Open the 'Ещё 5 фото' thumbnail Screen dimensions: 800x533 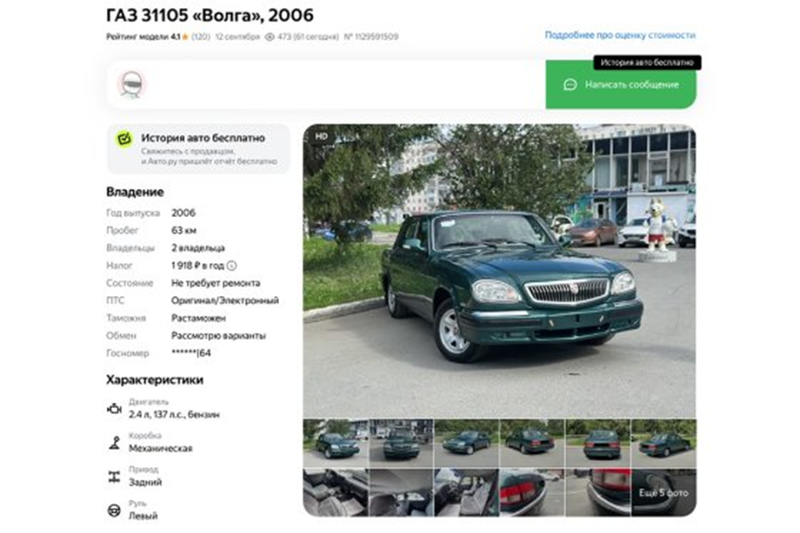664,493
